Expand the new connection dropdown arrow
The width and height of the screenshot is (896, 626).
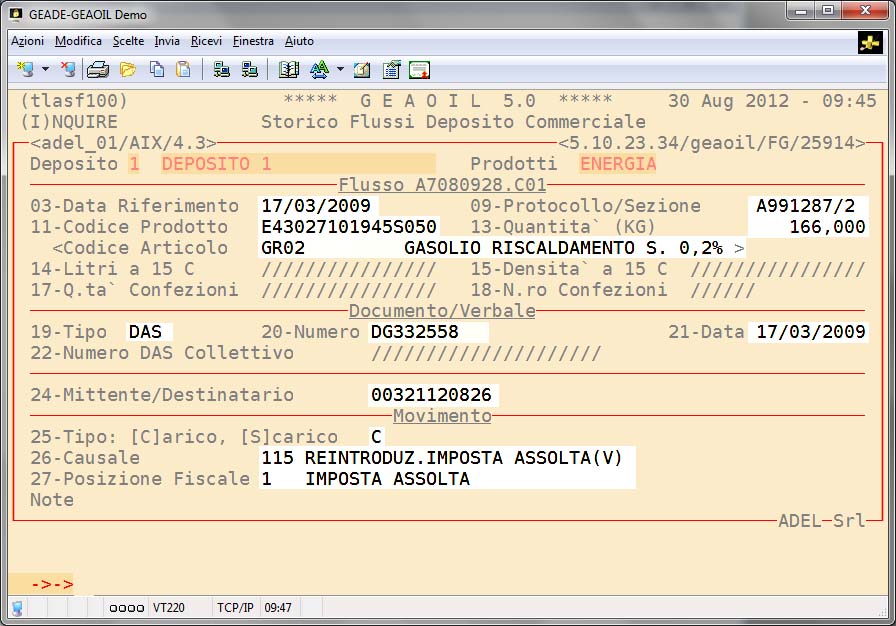45,70
